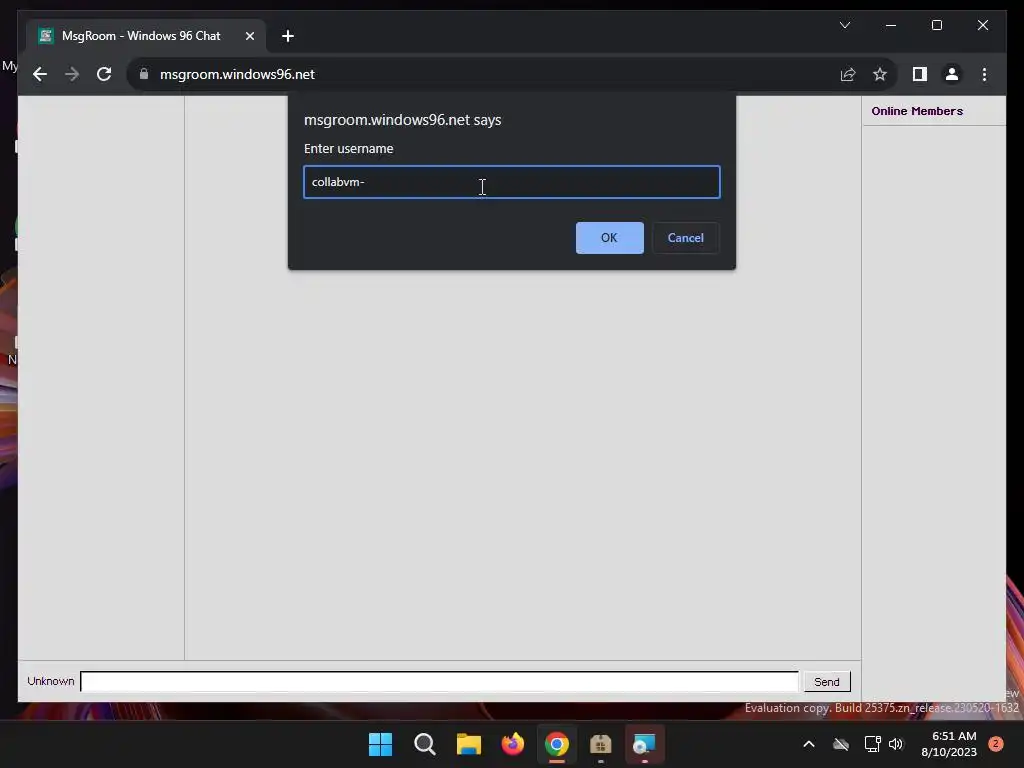Minimize the Chrome window

click(x=891, y=25)
